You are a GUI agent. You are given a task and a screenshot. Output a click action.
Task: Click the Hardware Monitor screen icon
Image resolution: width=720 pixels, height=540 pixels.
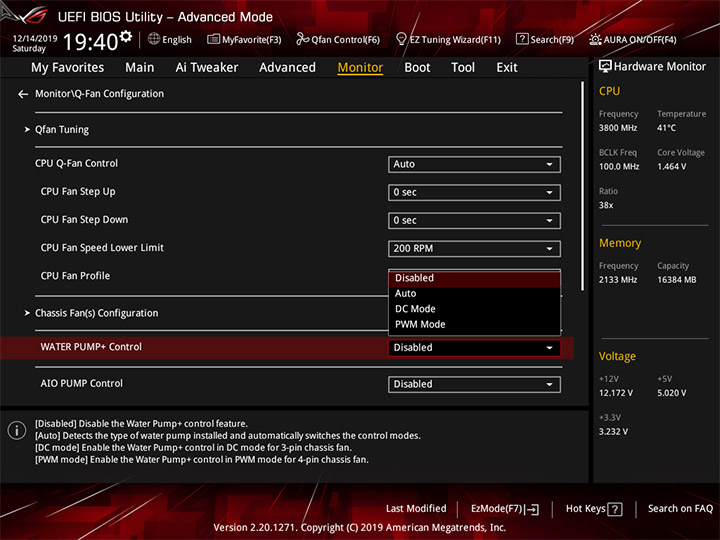click(x=605, y=66)
